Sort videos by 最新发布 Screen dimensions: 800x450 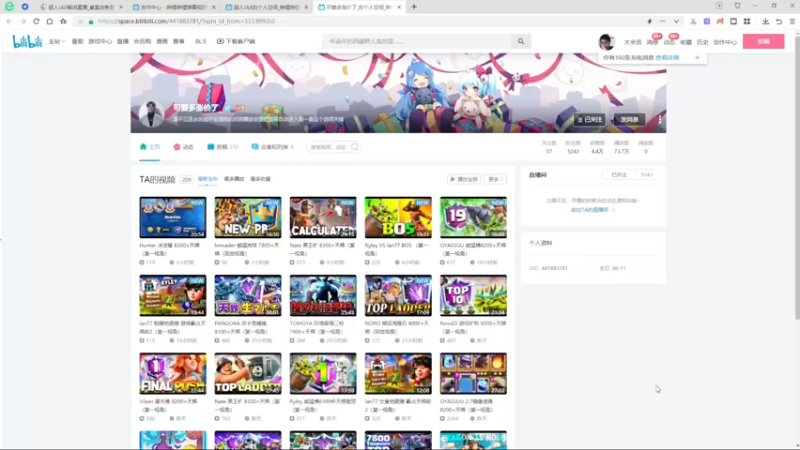[208, 179]
